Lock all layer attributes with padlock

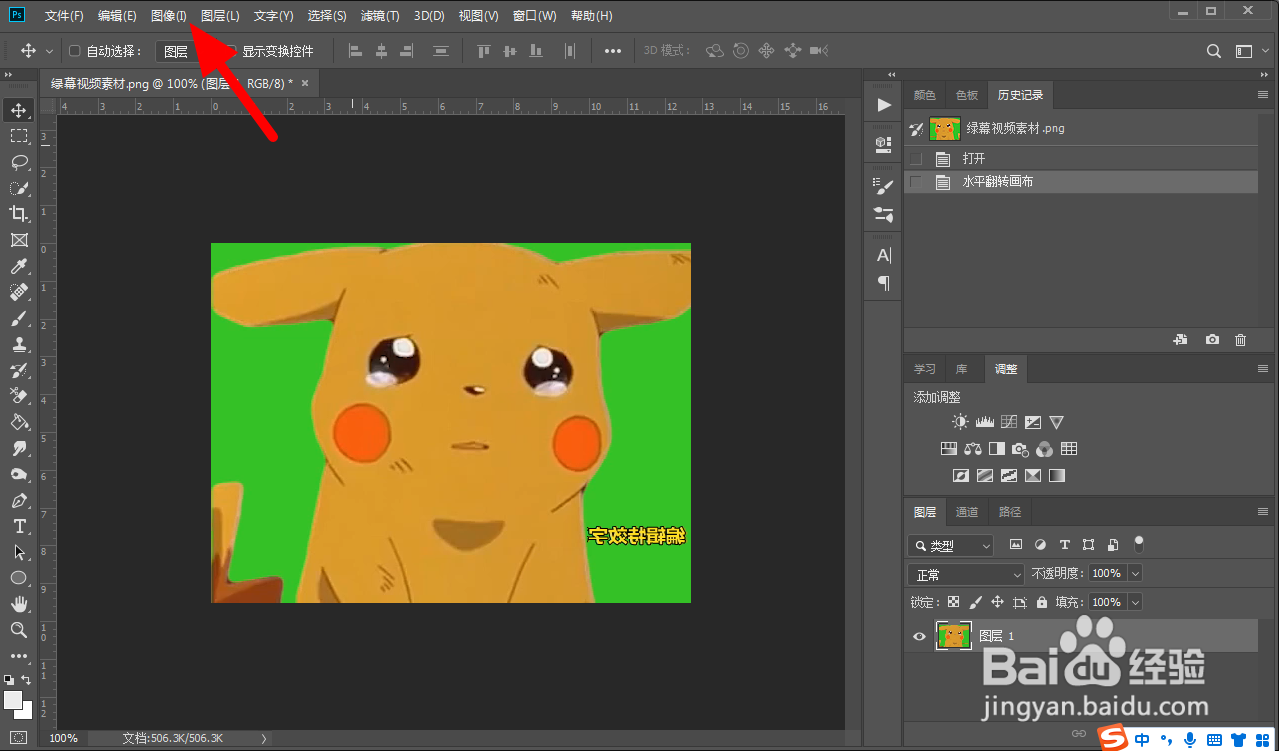[x=1042, y=602]
